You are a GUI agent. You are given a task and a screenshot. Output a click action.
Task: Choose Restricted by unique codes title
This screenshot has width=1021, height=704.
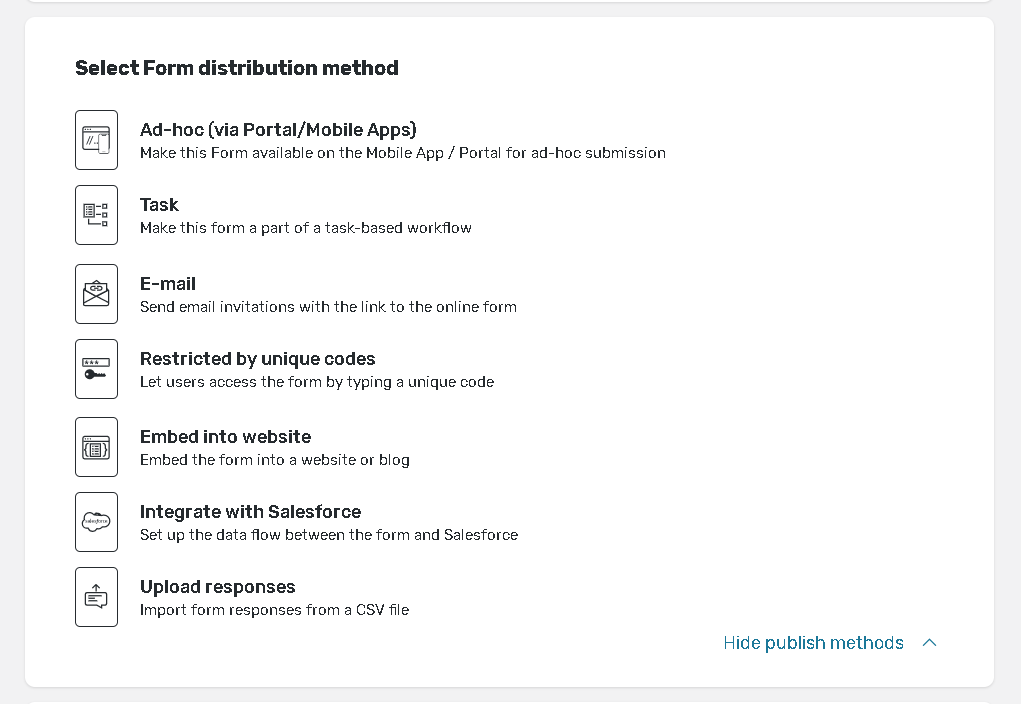pyautogui.click(x=257, y=359)
